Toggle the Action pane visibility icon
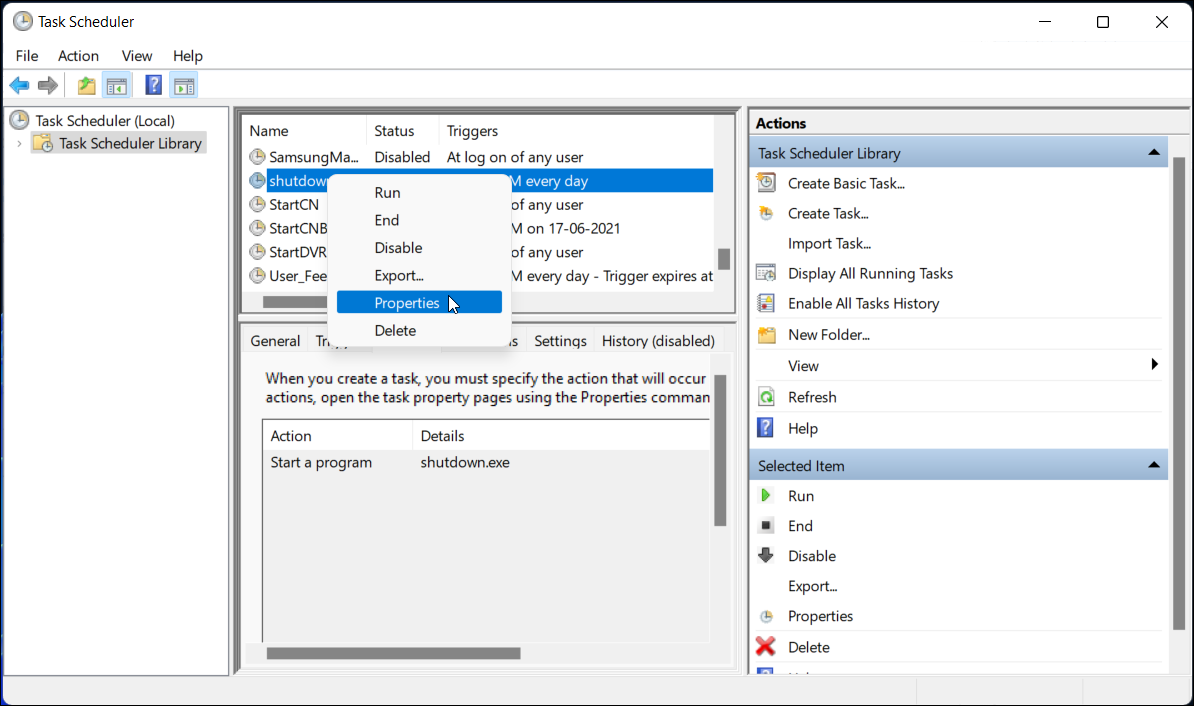Image resolution: width=1194 pixels, height=706 pixels. pos(184,85)
